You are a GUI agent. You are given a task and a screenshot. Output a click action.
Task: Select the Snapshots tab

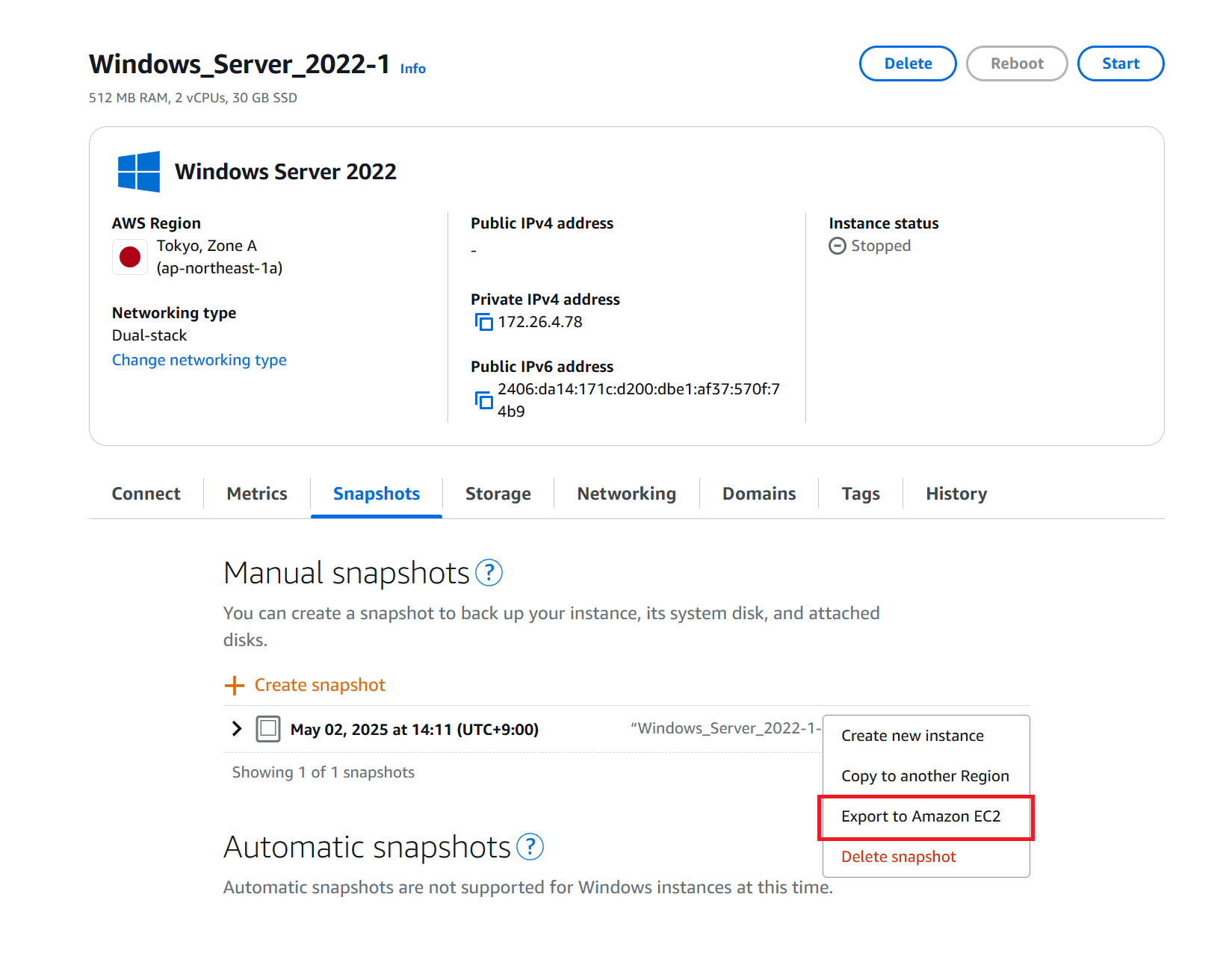[377, 494]
